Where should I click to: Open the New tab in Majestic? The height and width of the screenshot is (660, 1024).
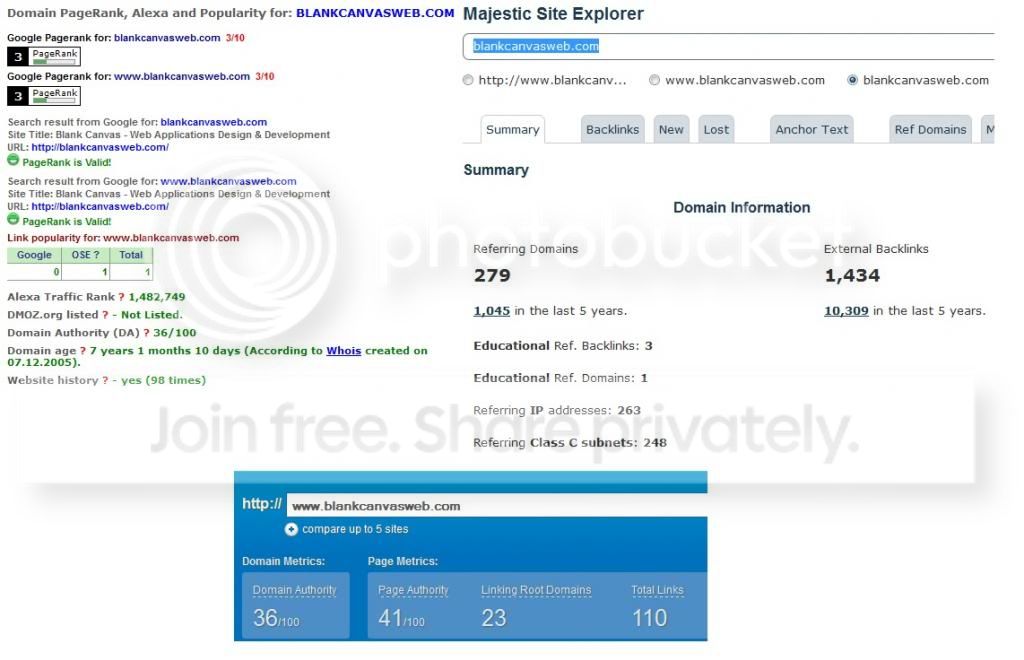click(671, 129)
